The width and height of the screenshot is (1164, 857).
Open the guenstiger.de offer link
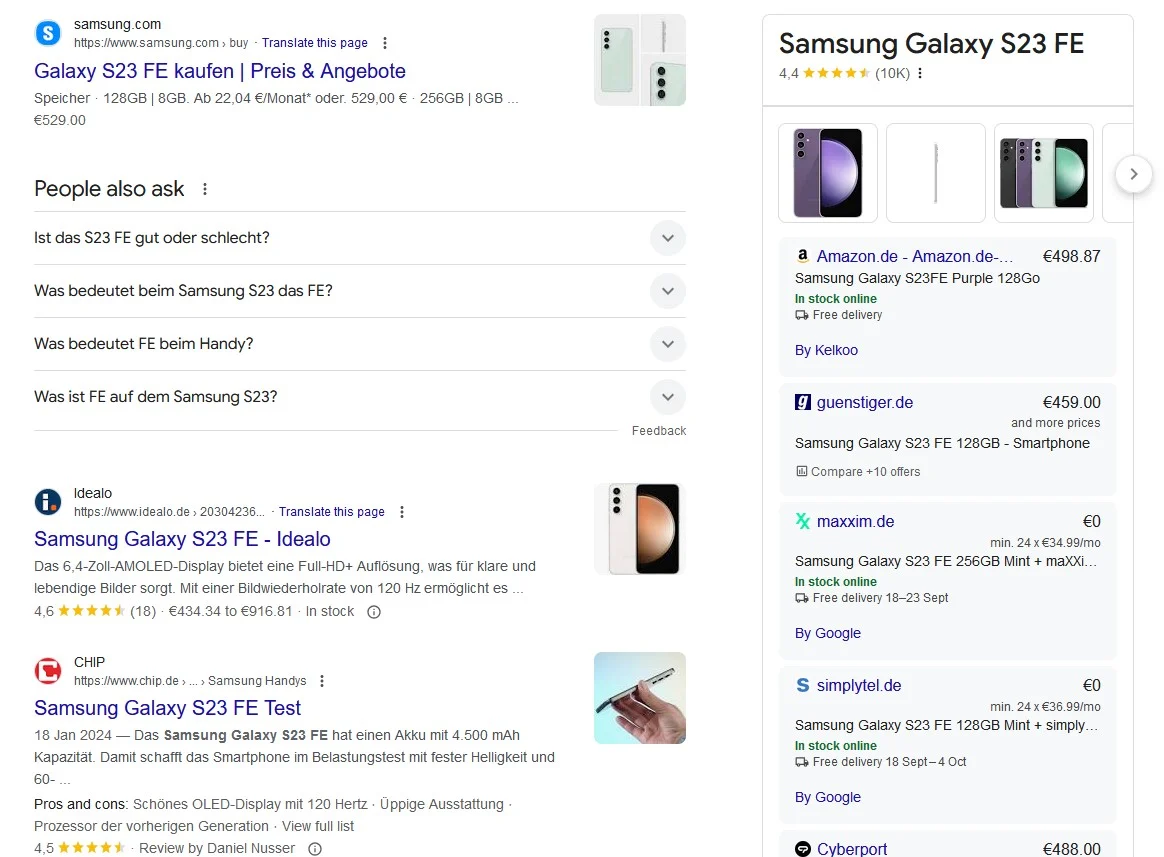(865, 403)
